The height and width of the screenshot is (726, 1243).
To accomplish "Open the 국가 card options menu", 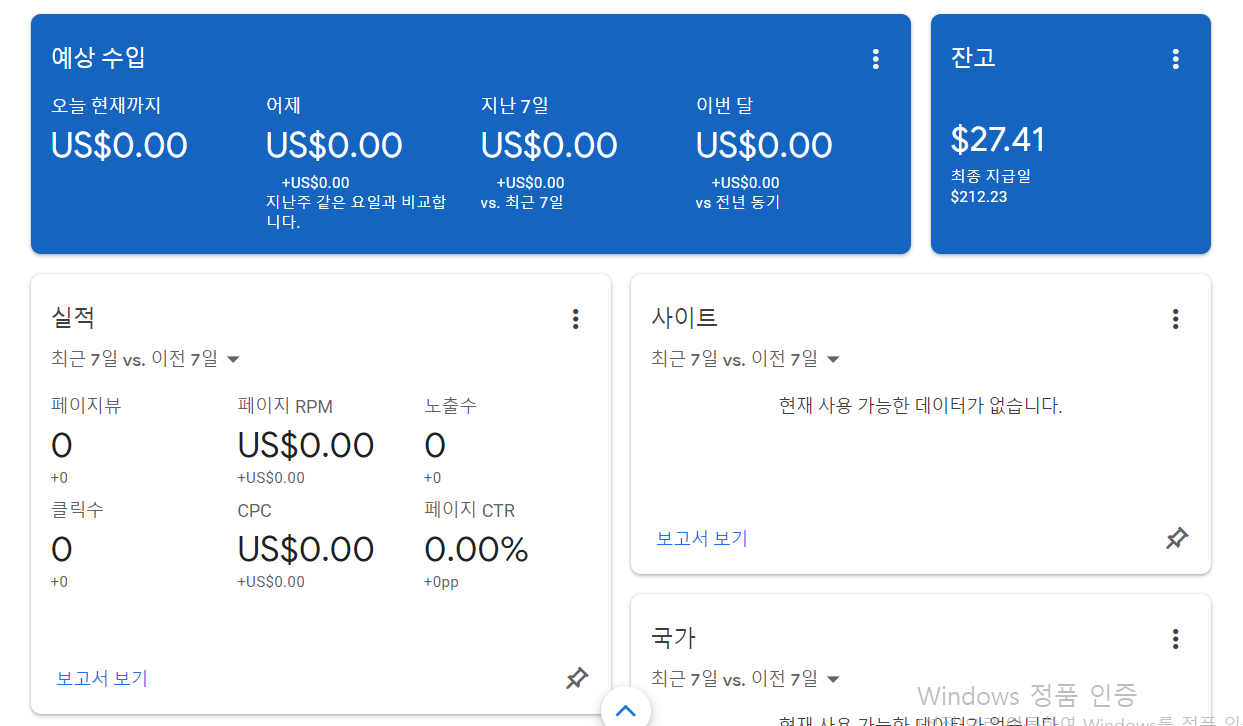I will click(x=1176, y=637).
